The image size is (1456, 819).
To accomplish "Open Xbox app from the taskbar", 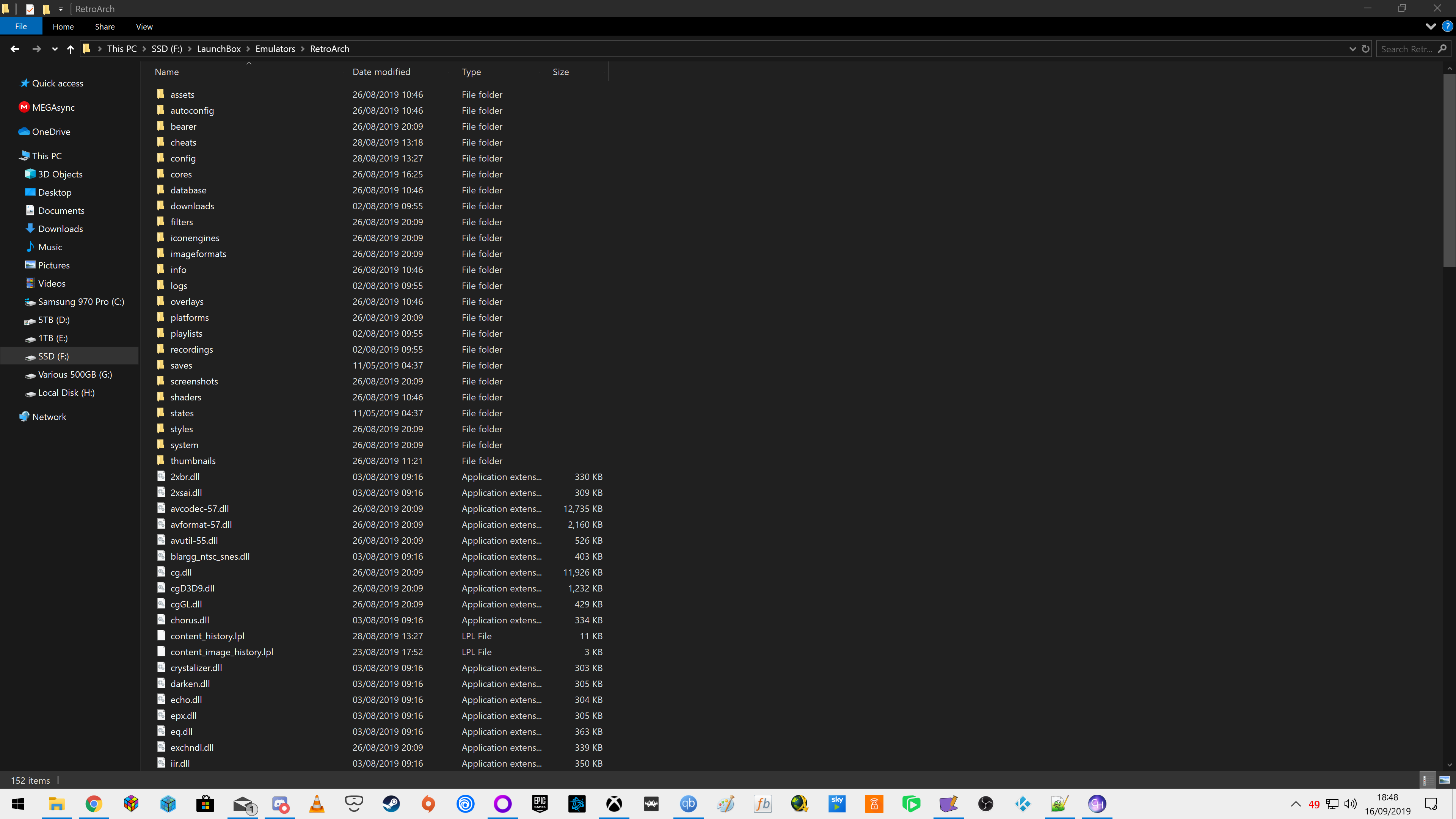I will pos(614,803).
